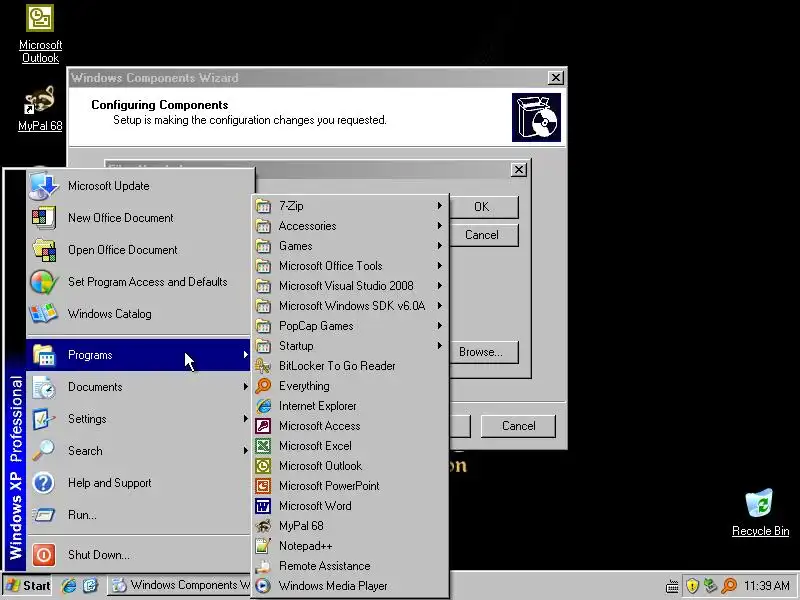Click the Browse... button

click(481, 352)
